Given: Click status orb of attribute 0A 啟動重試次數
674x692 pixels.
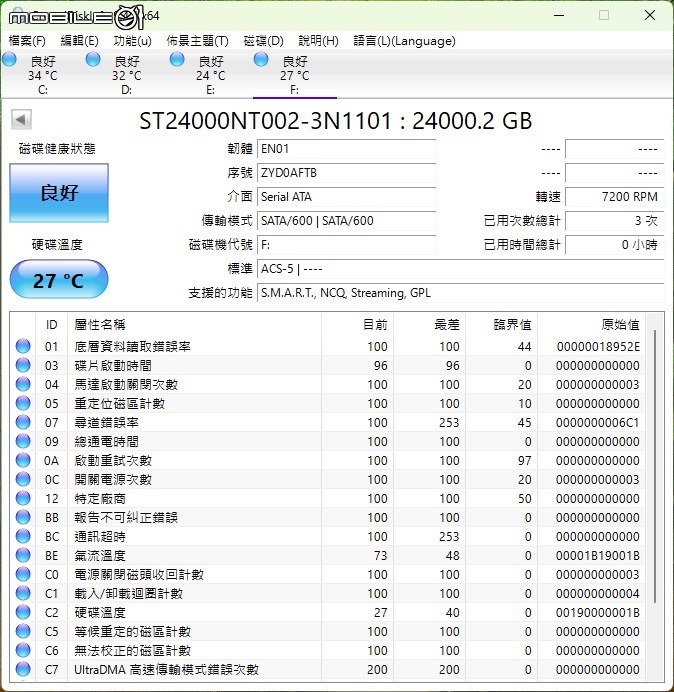Looking at the screenshot, I should click(x=23, y=460).
